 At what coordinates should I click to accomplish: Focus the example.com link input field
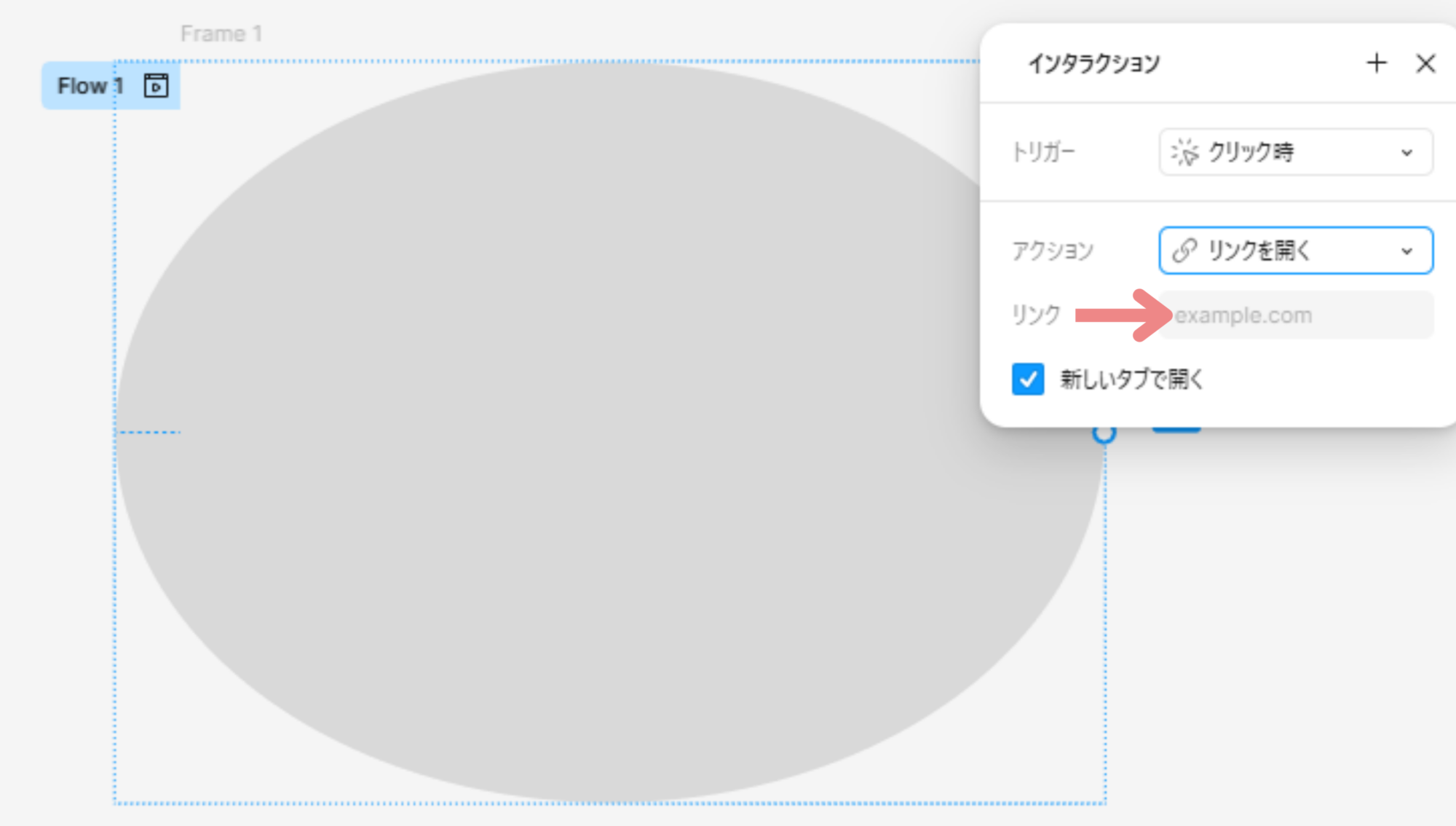click(x=1296, y=315)
